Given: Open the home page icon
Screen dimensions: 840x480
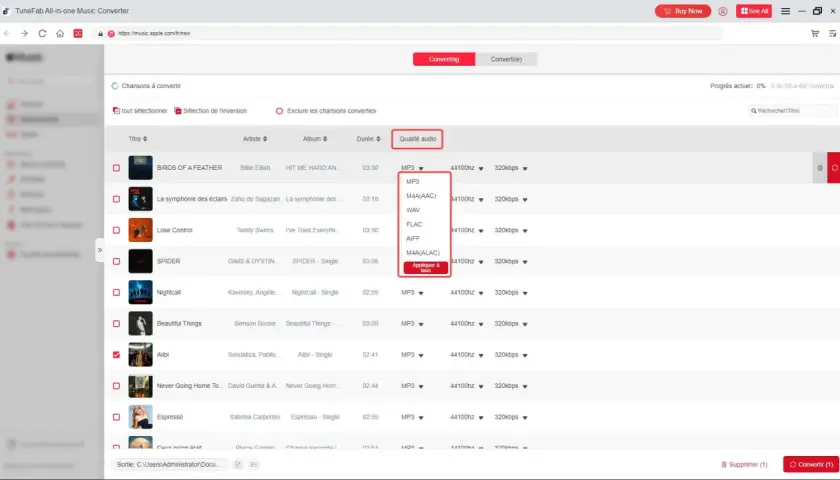Looking at the screenshot, I should [60, 33].
